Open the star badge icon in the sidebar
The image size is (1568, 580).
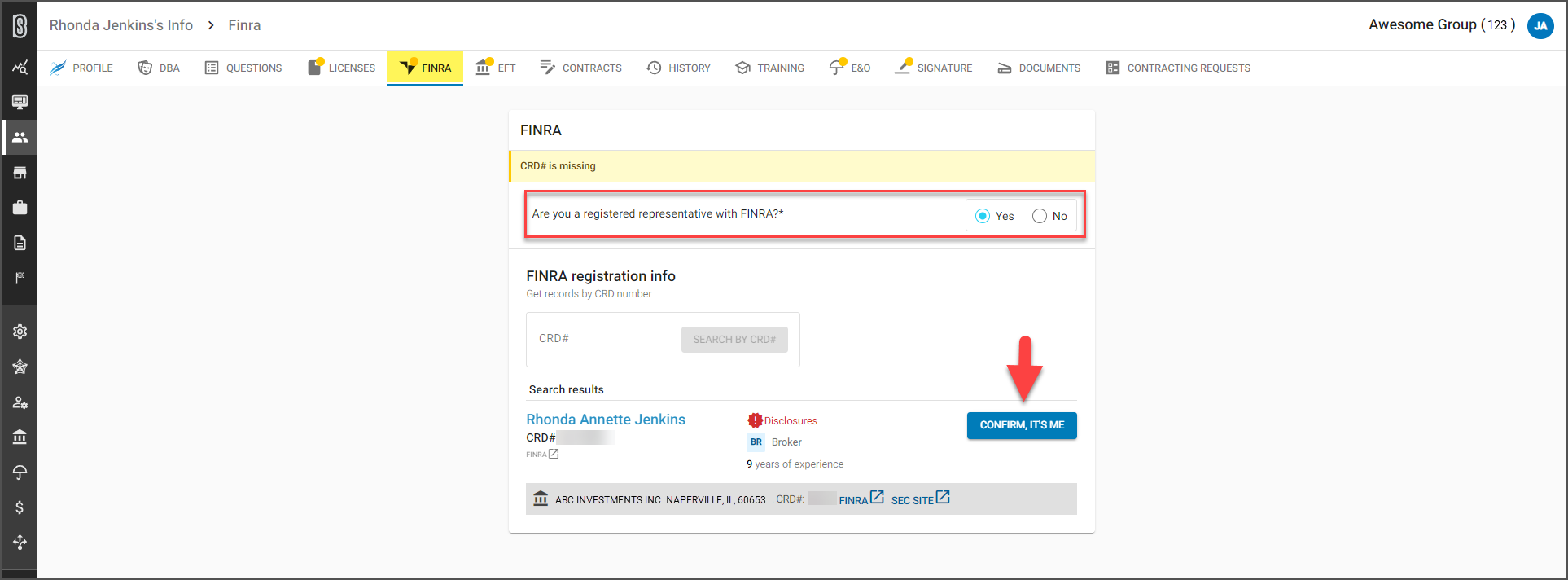pos(20,367)
